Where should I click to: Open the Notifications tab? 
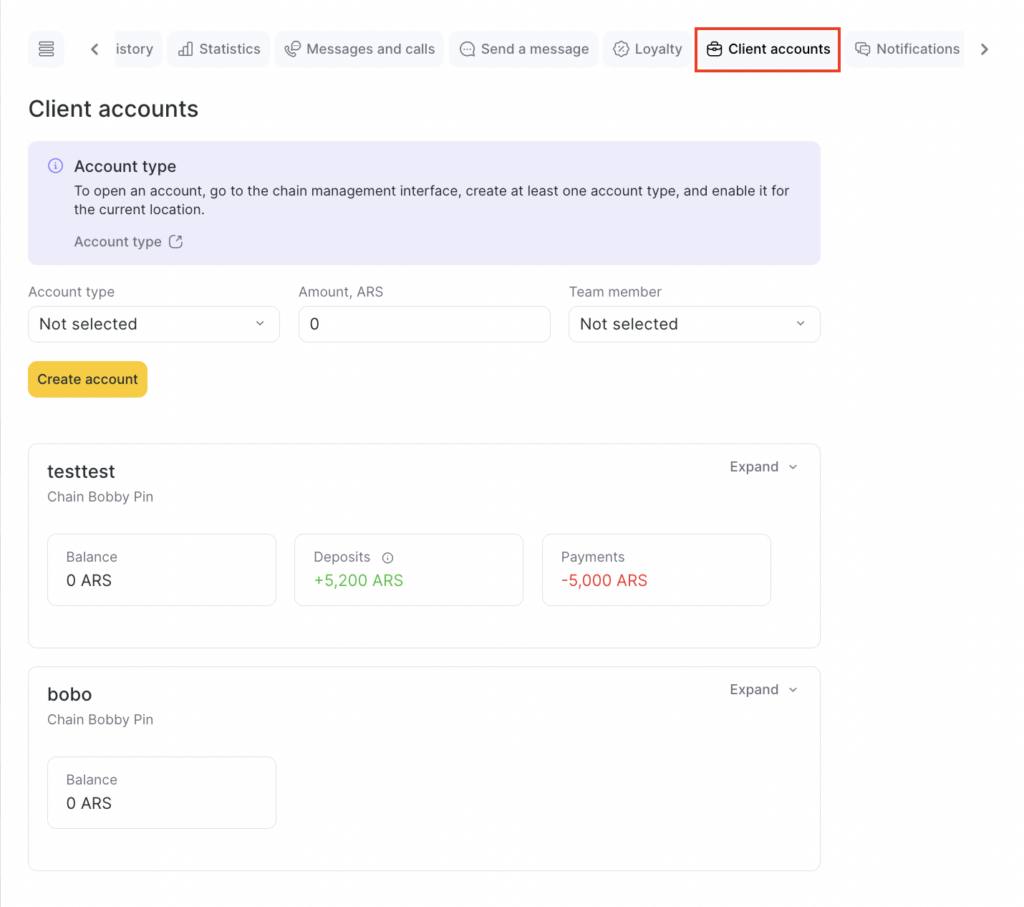pyautogui.click(x=906, y=49)
